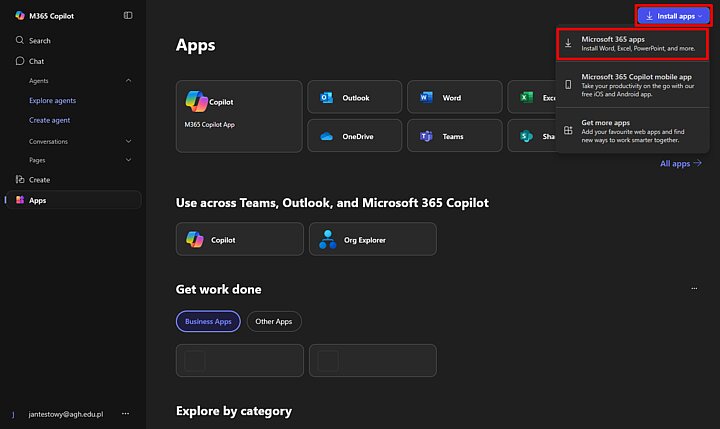Open account options next to jantestowy@agh.edu.pl

coord(125,414)
